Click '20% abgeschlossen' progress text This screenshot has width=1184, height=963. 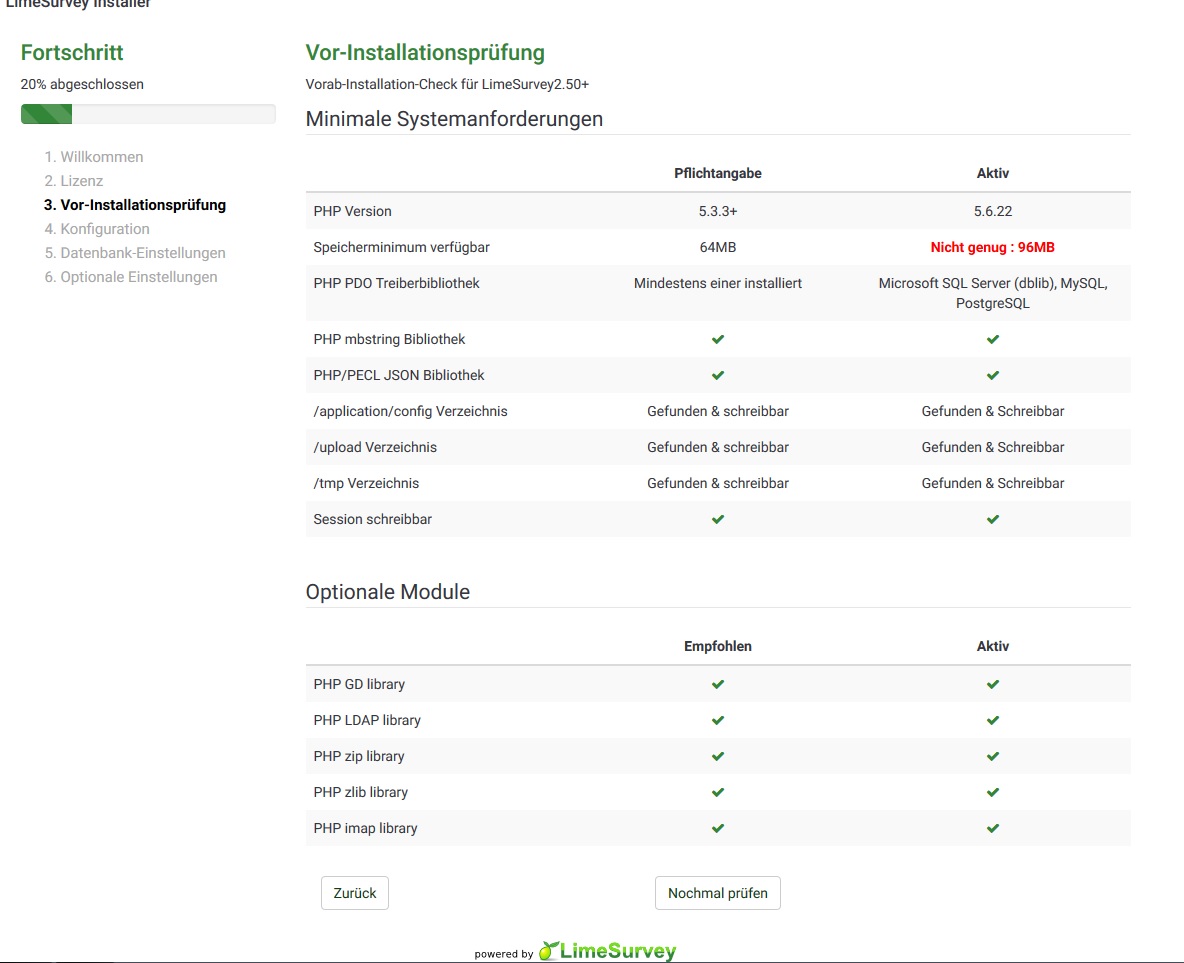(82, 84)
